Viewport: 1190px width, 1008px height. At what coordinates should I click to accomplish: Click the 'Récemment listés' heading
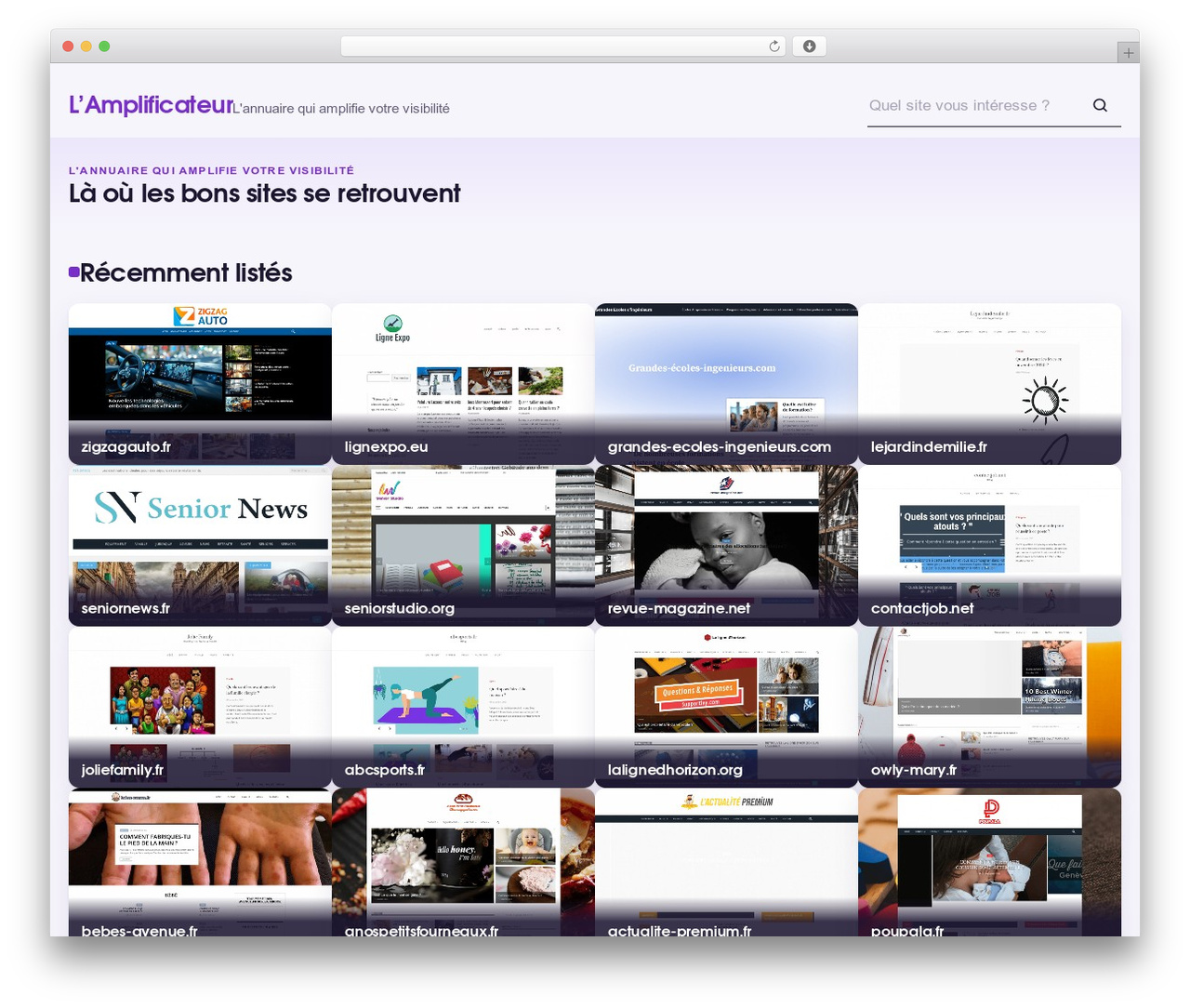pos(186,272)
